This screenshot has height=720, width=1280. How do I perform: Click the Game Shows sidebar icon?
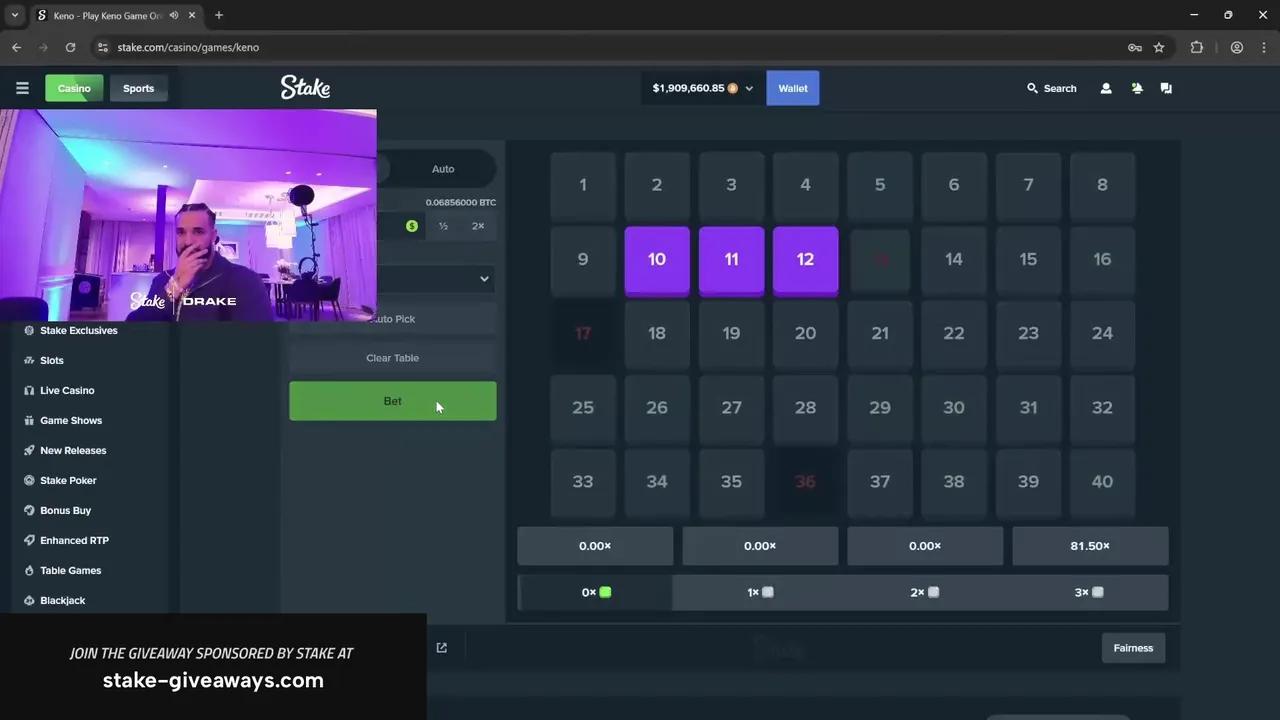pos(29,420)
